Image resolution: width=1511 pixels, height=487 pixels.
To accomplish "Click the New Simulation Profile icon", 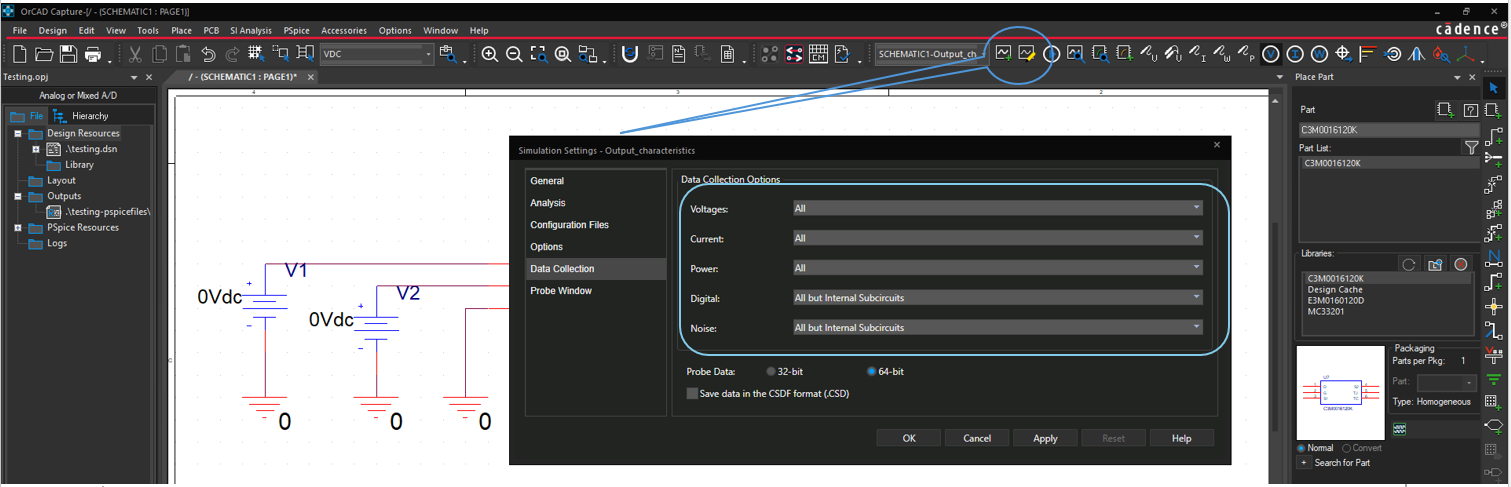I will pyautogui.click(x=1002, y=54).
